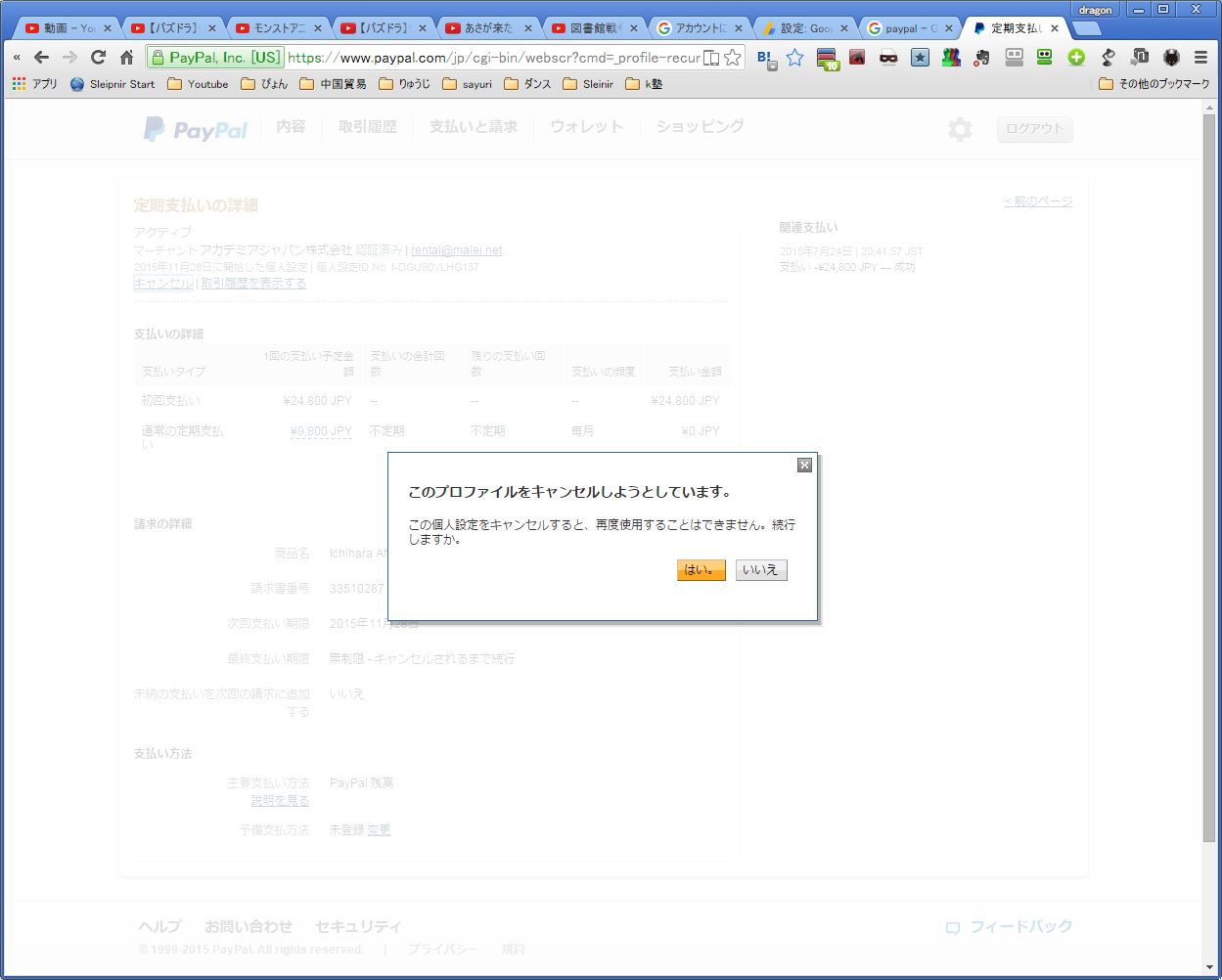Open the フィードバック link
The height and width of the screenshot is (980, 1222).
[1009, 926]
